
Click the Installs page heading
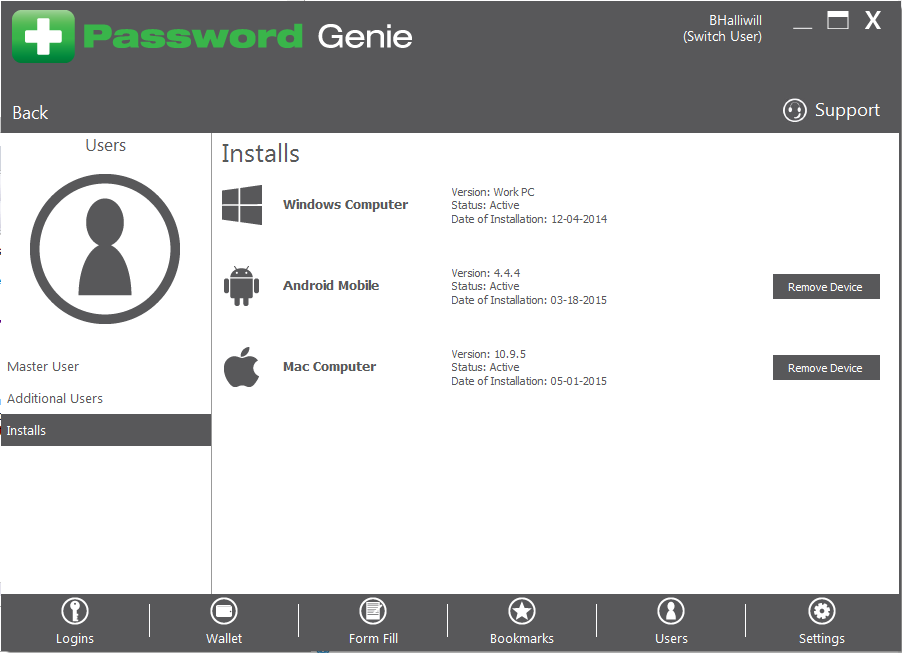click(x=261, y=154)
